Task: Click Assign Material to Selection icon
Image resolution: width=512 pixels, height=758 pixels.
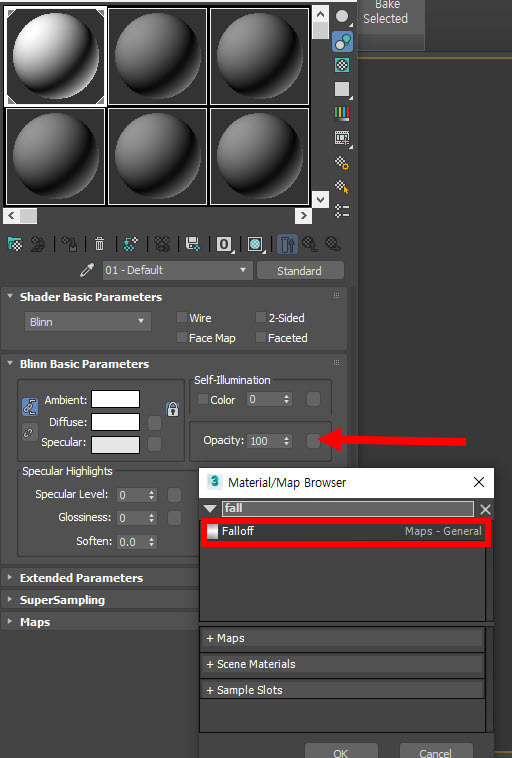Action: [69, 244]
